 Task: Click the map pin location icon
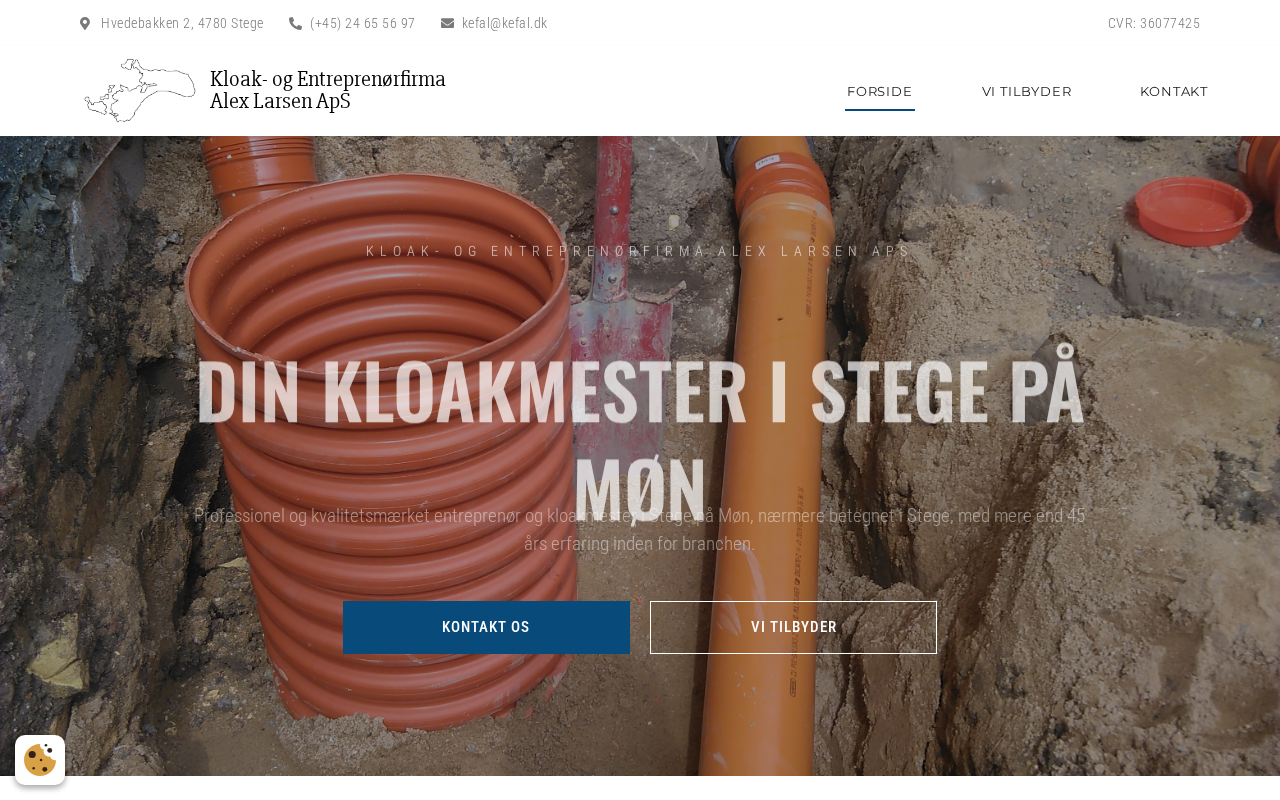(x=85, y=23)
